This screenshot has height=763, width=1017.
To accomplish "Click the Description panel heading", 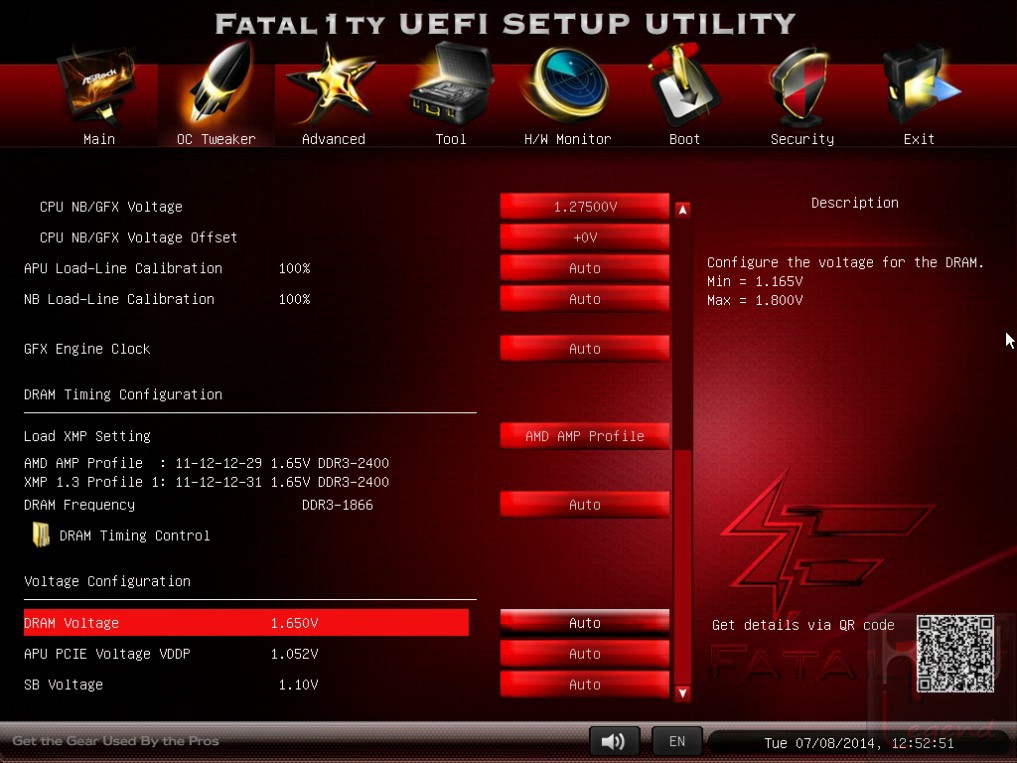I will [x=855, y=203].
